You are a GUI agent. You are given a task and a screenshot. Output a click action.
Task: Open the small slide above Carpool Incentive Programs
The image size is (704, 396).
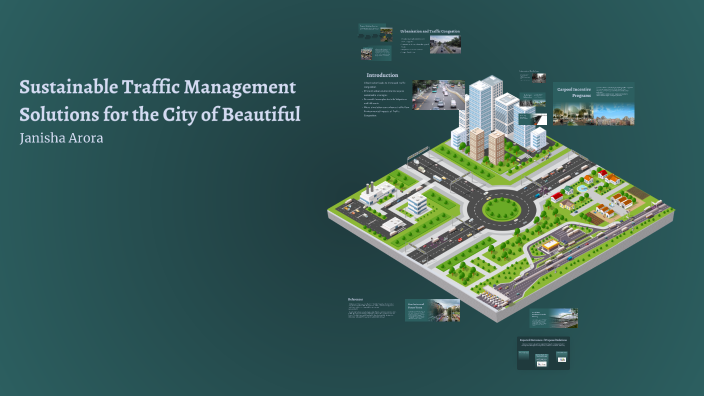tap(532, 77)
